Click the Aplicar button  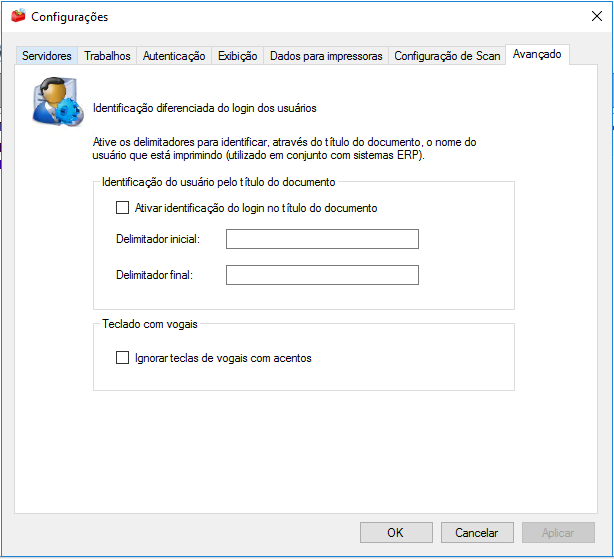(557, 533)
